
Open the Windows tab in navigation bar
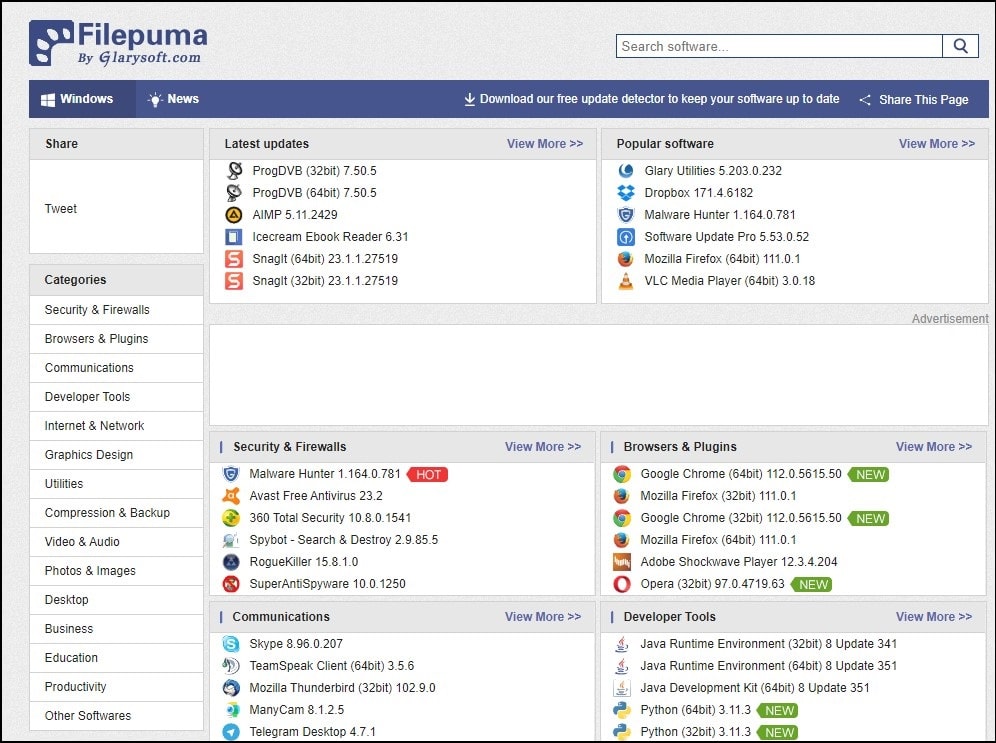(x=82, y=99)
